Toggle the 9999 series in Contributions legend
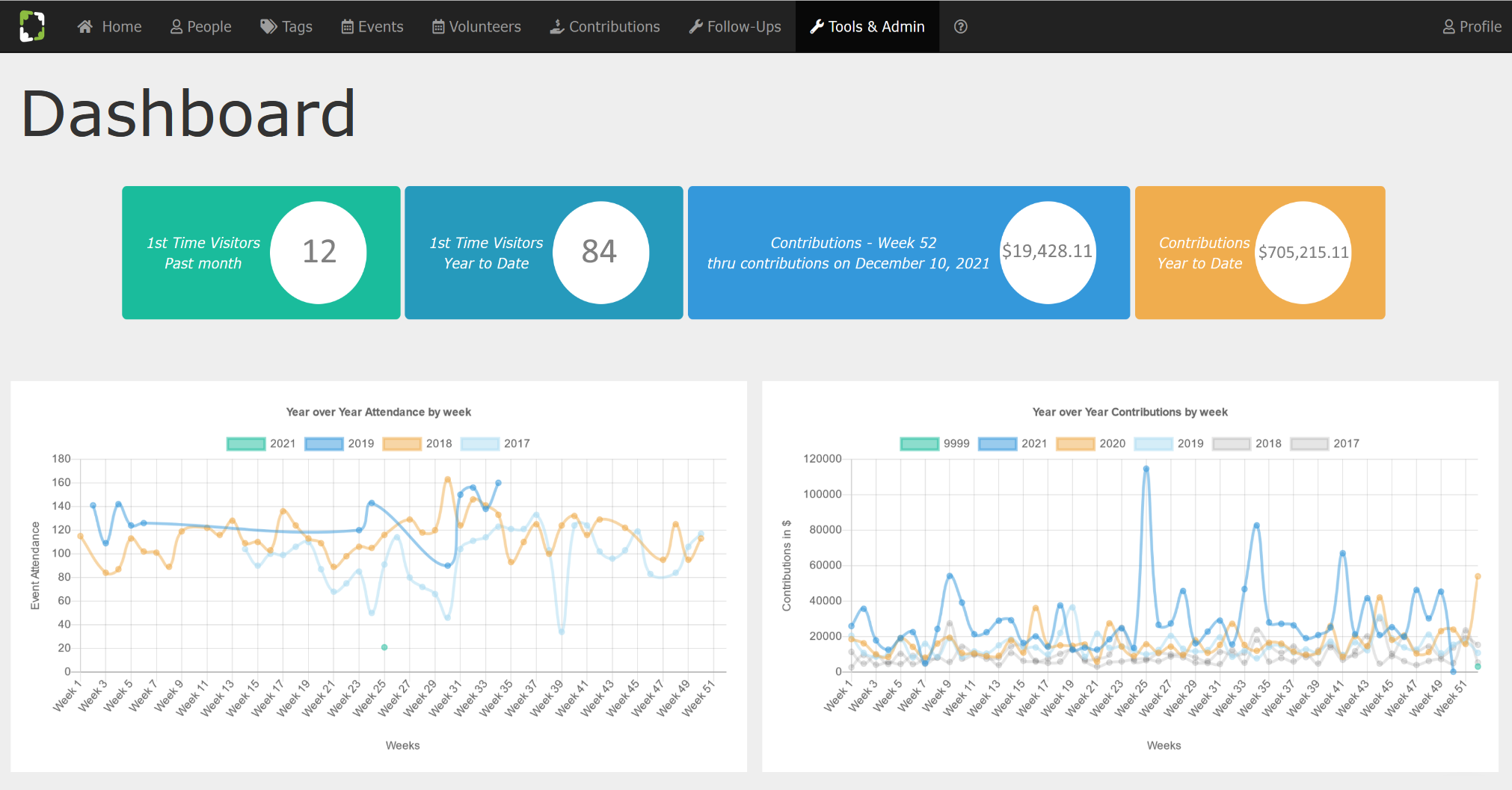Image resolution: width=1512 pixels, height=790 pixels. [x=934, y=444]
